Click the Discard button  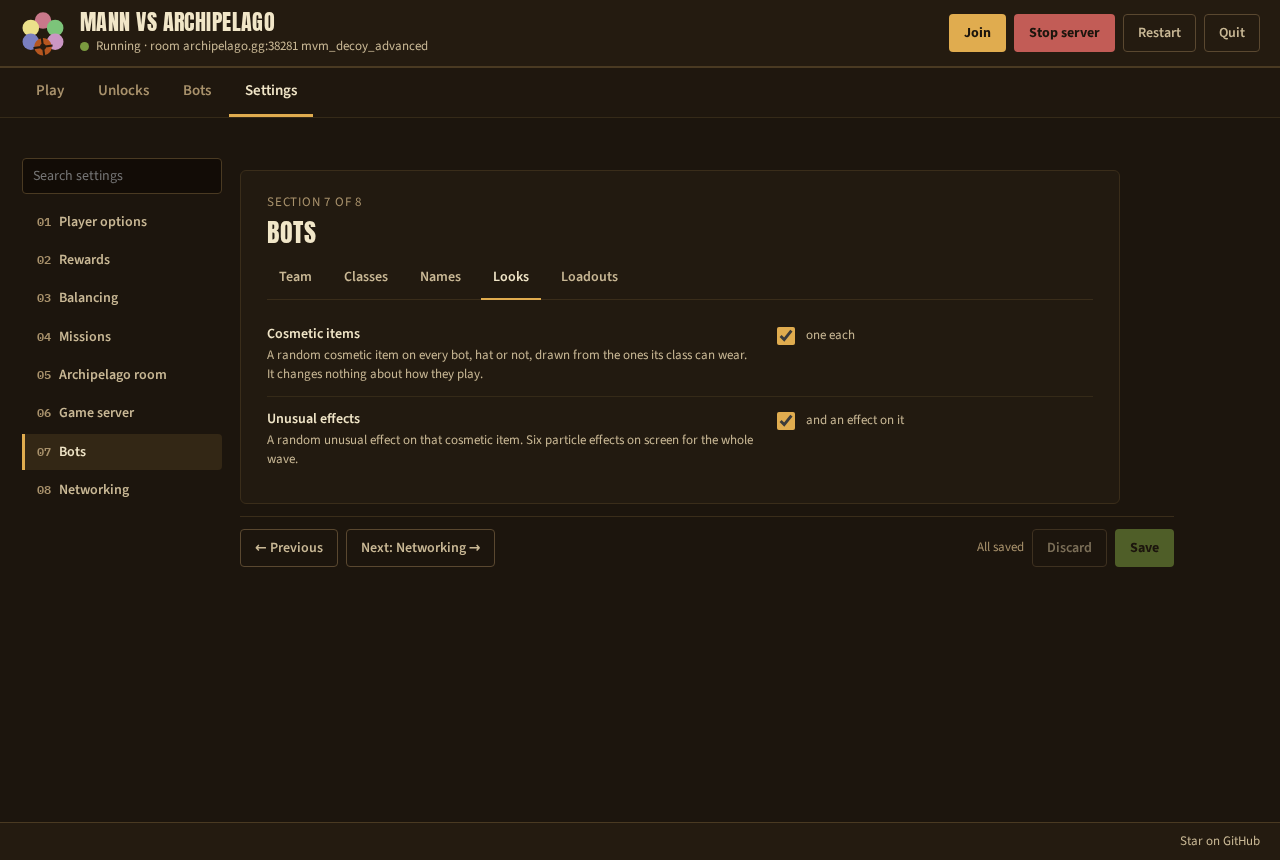(1069, 548)
